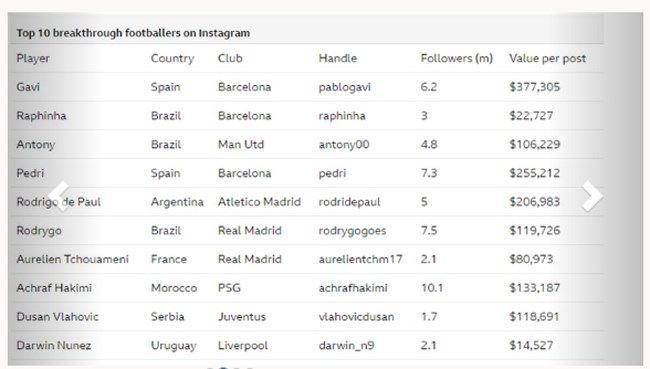Select the Atletico Madrid club cell
Screen dimensions: 650x369
coord(260,202)
